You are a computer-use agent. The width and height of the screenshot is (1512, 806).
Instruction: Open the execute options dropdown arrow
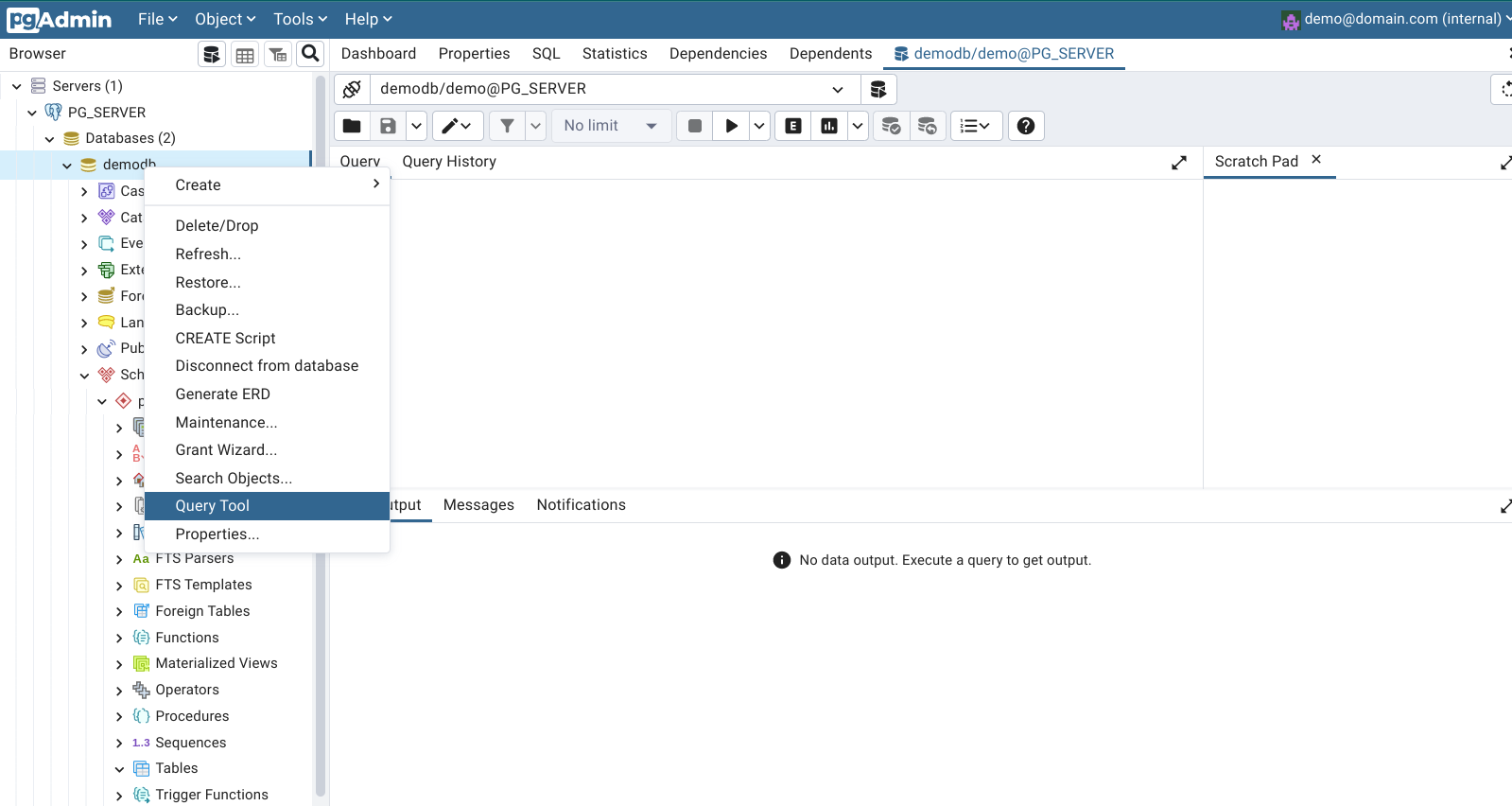coord(759,126)
